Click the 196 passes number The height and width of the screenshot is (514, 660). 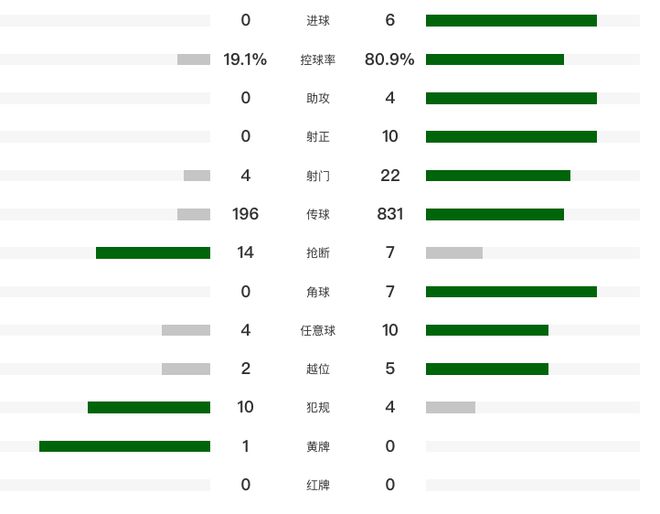[245, 214]
